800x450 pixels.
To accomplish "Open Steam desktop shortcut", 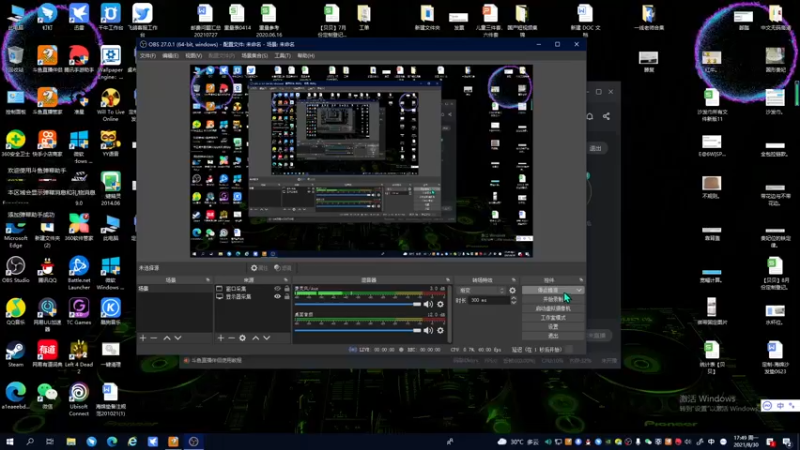I will (x=15, y=354).
